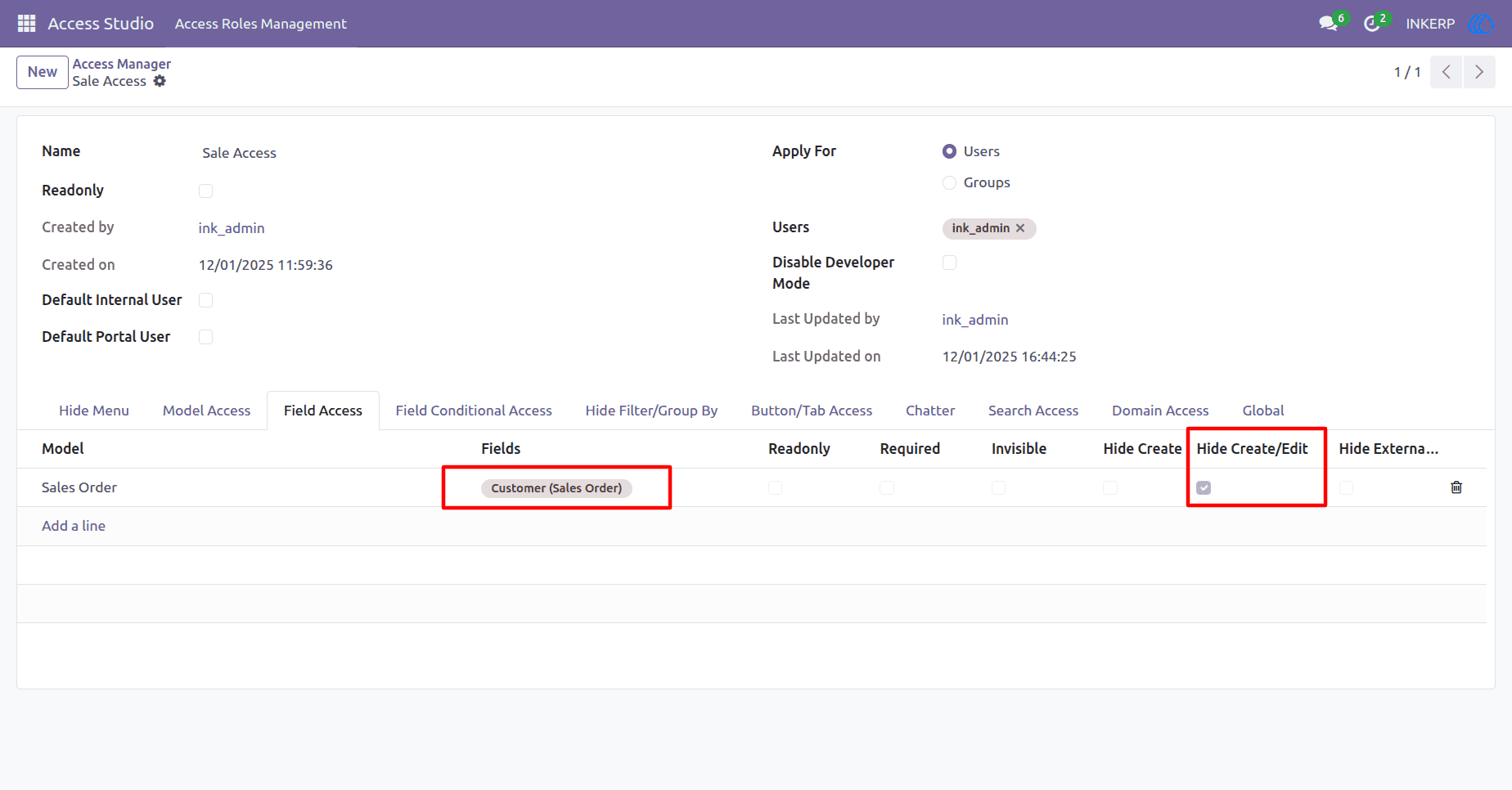Click the Add a line link
Screen dimensions: 1512x790
74,526
